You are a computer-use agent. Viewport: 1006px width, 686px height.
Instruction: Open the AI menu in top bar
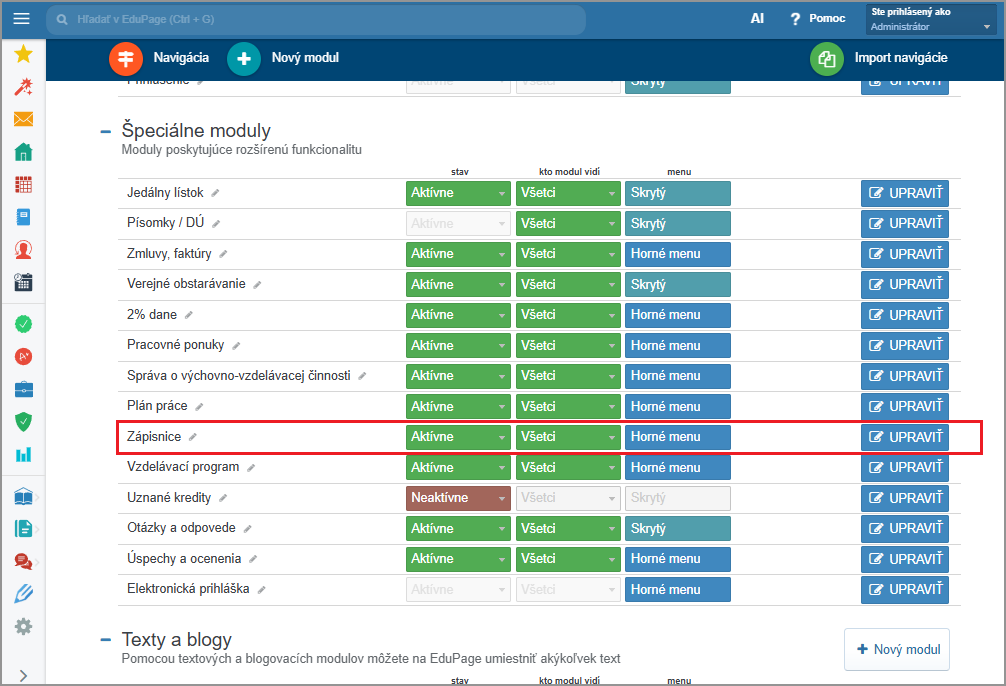coord(757,19)
